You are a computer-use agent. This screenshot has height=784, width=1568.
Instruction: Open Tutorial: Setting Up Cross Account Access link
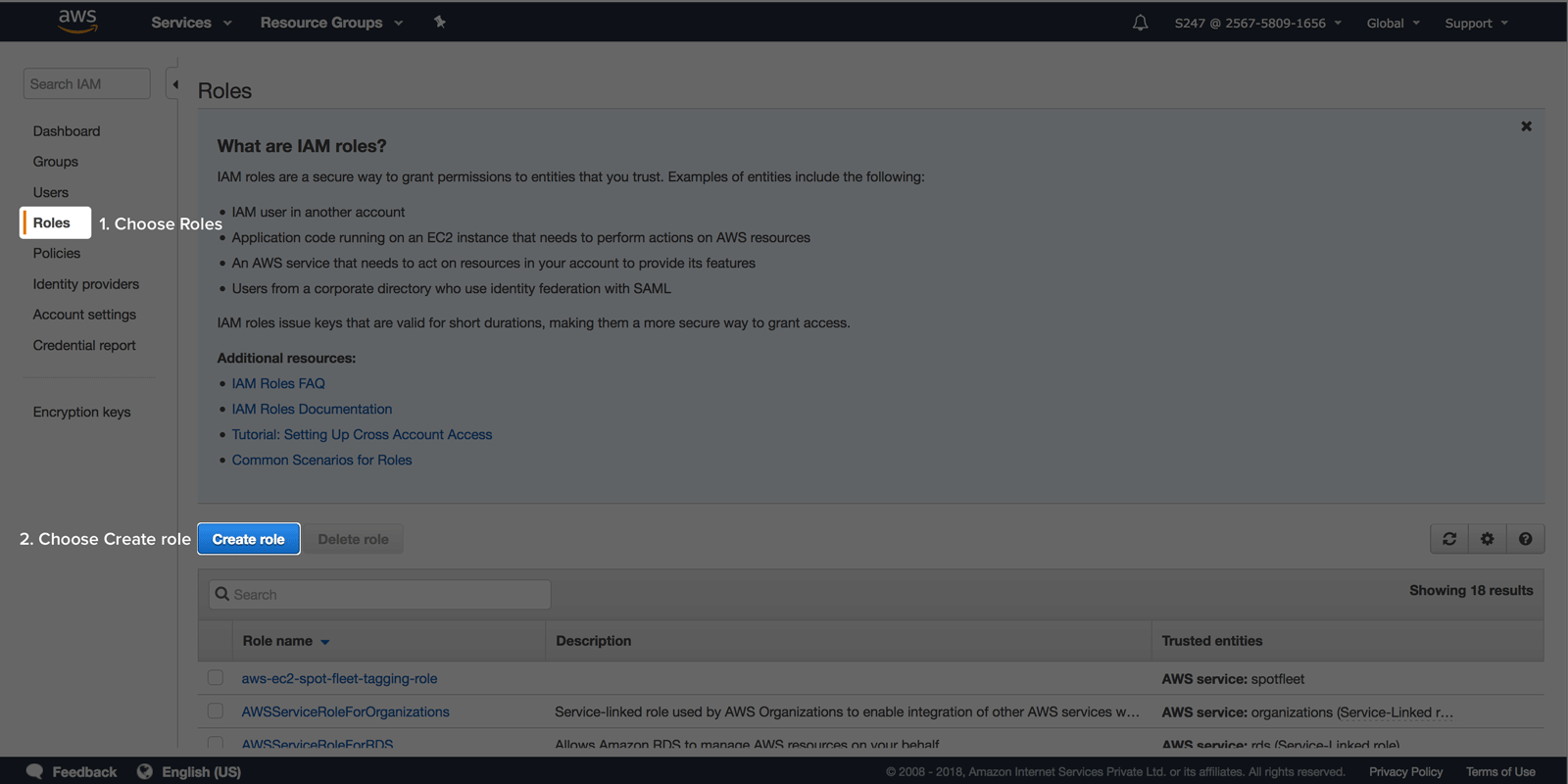362,434
